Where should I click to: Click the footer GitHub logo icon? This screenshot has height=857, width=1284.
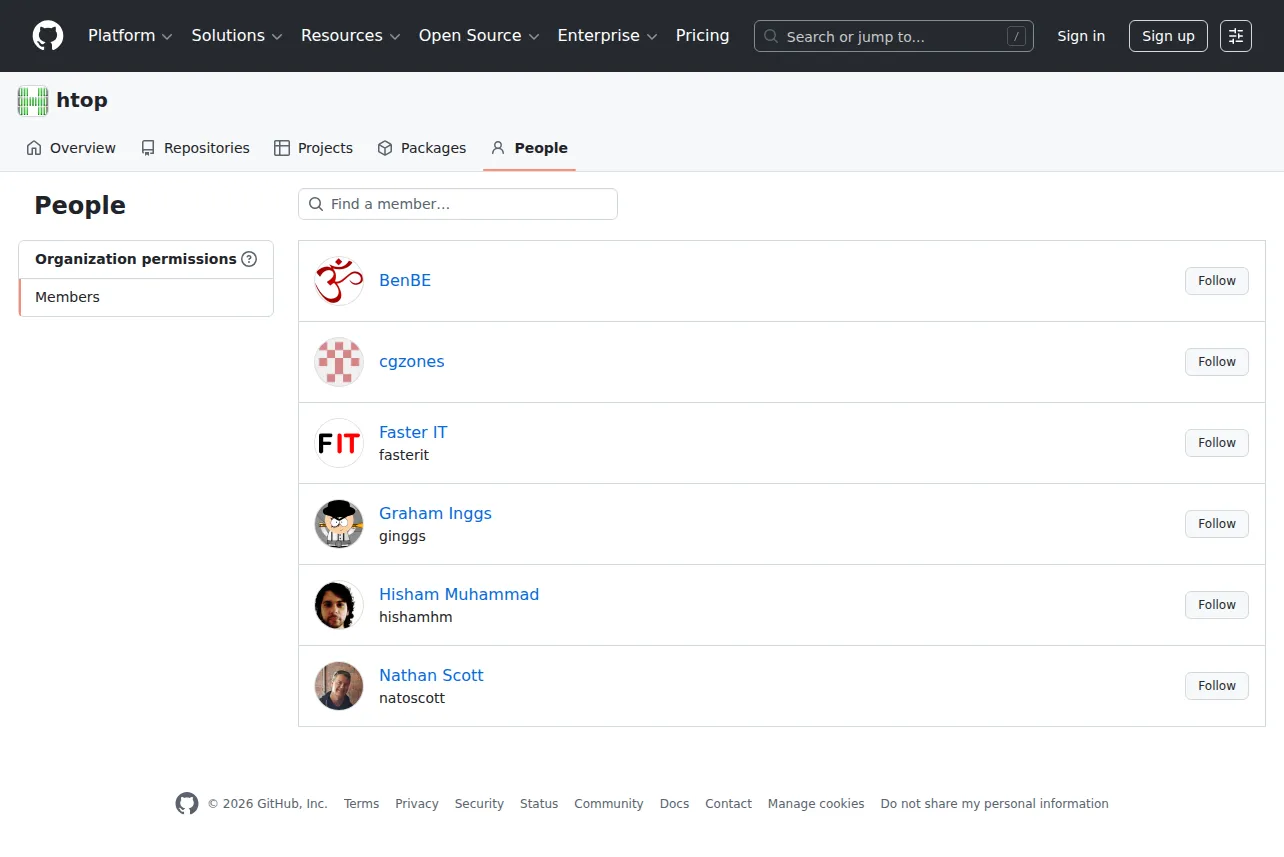point(187,804)
